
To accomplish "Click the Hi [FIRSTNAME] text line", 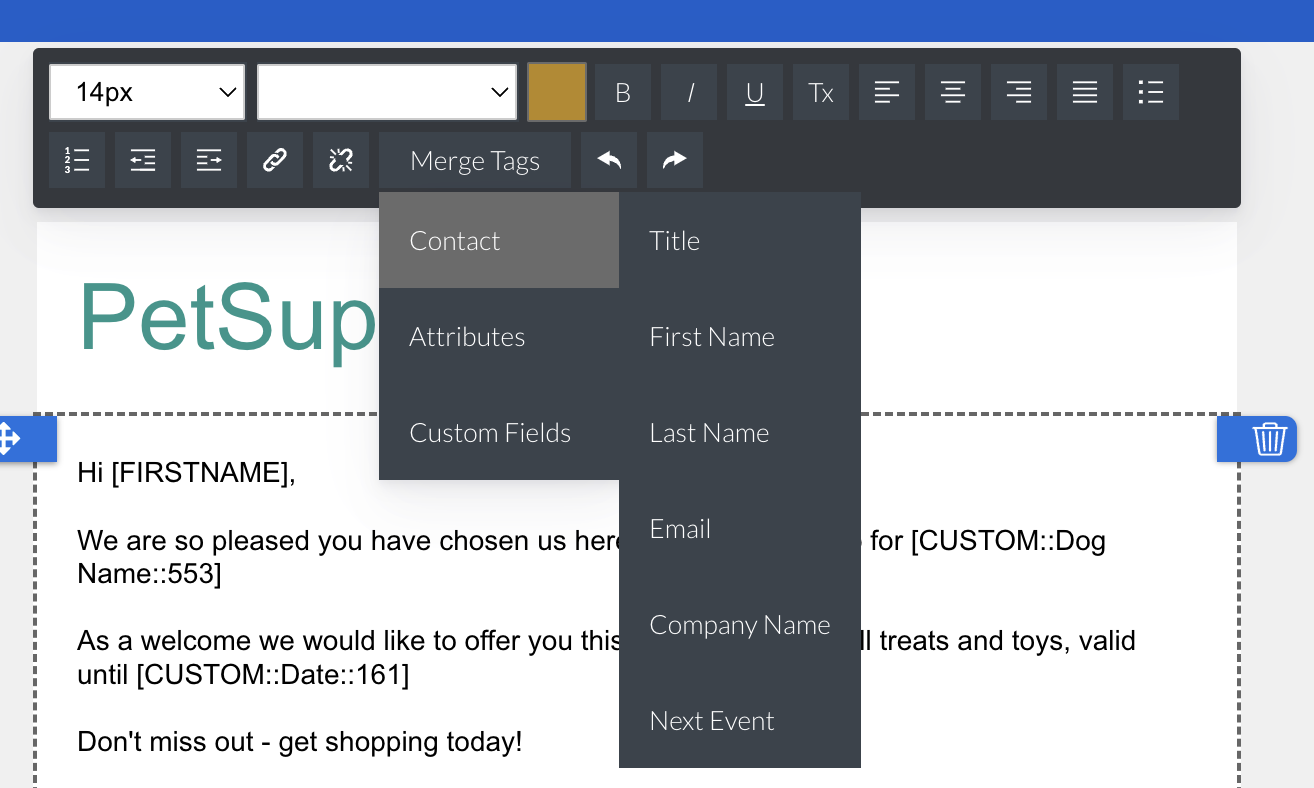I will 187,473.
